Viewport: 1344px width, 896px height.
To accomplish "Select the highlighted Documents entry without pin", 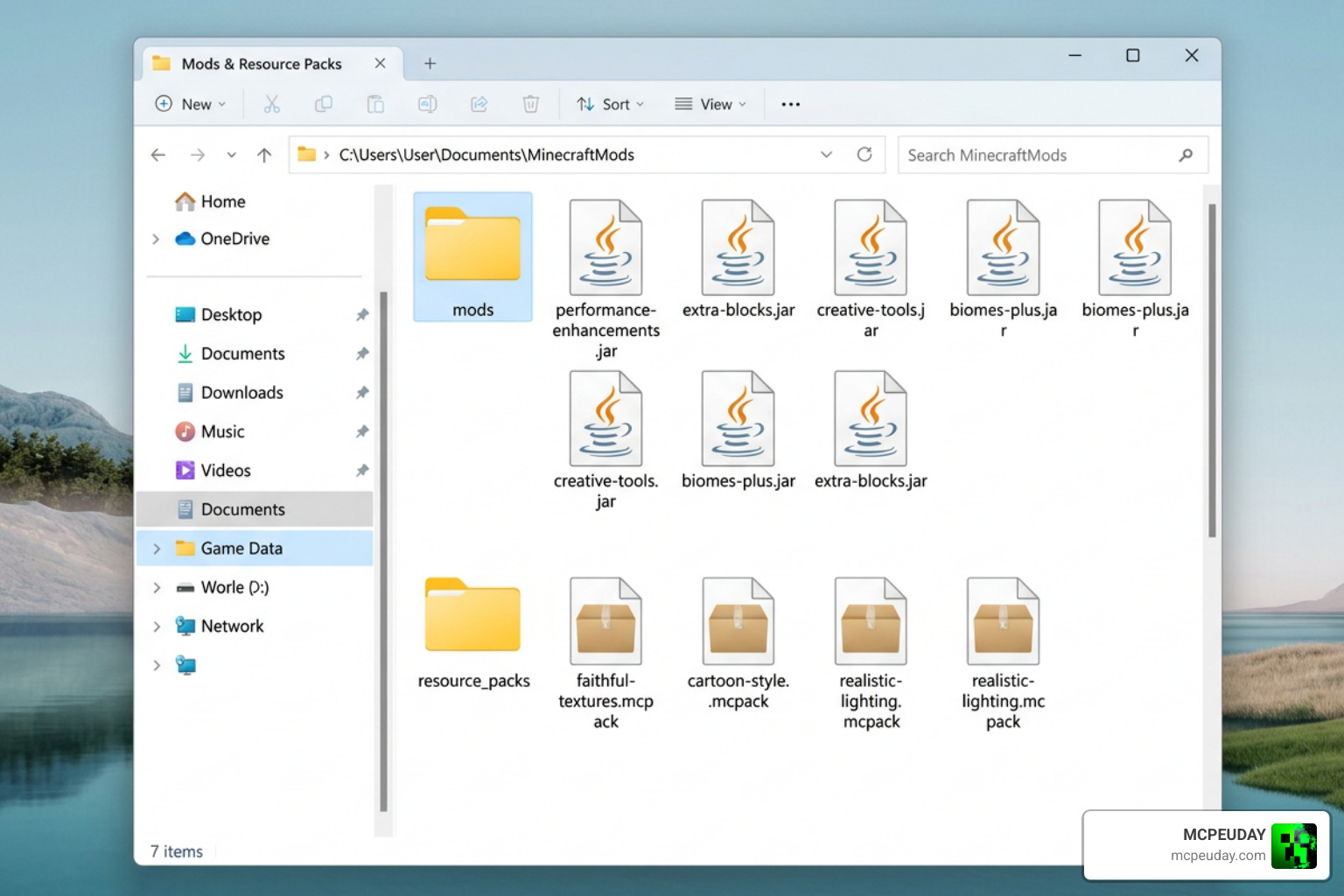I will click(255, 509).
